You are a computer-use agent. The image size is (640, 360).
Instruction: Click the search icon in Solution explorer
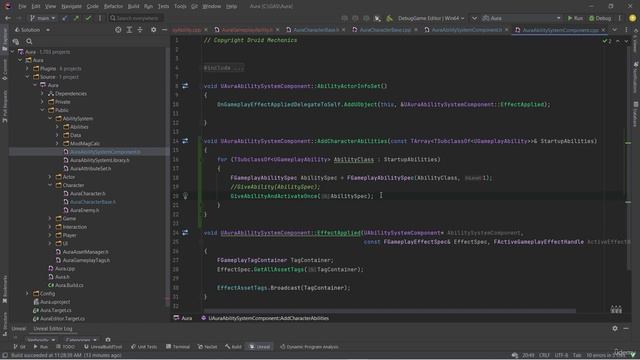pyautogui.click(x=29, y=41)
